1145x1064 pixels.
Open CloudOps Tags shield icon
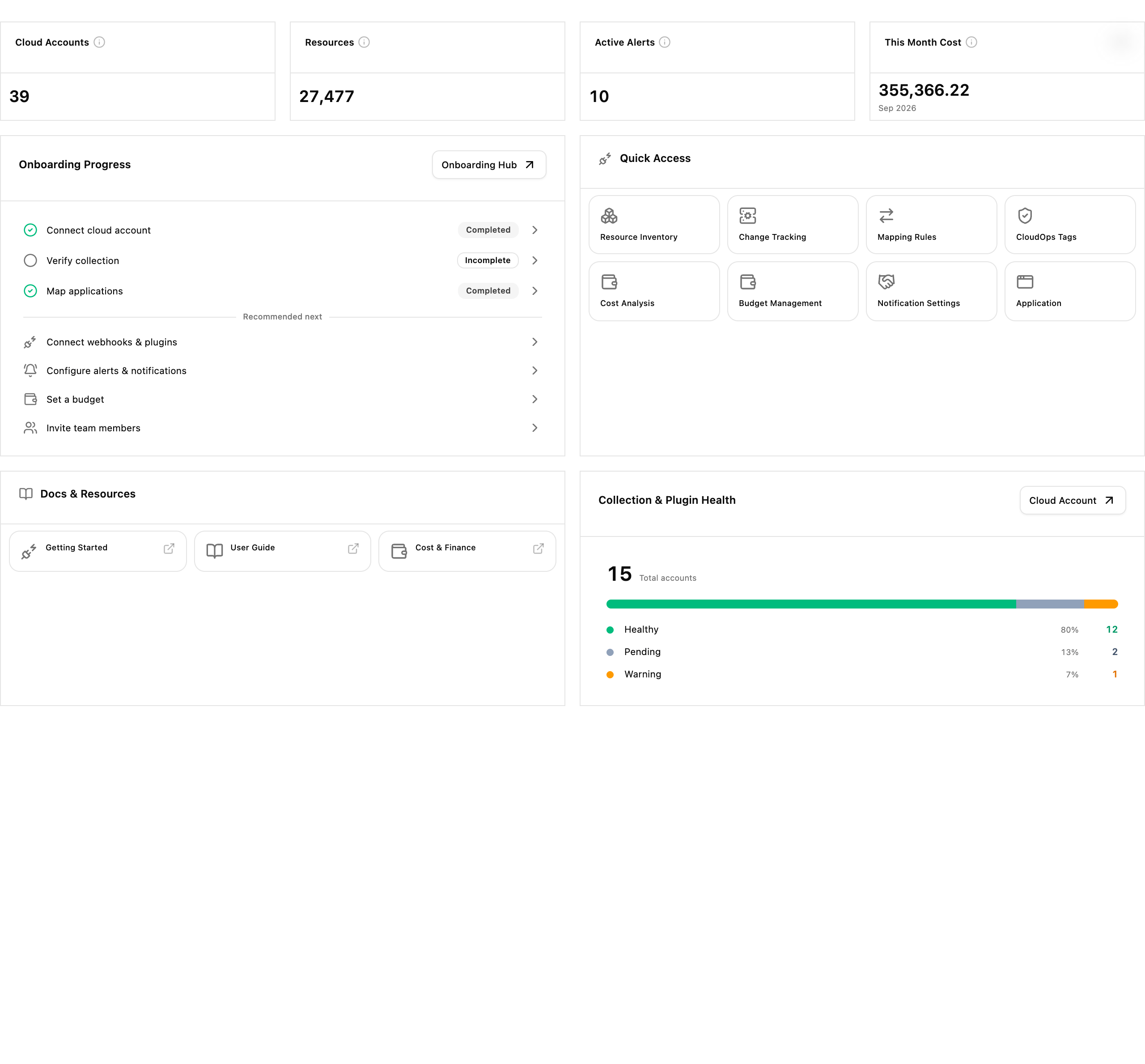click(1025, 216)
